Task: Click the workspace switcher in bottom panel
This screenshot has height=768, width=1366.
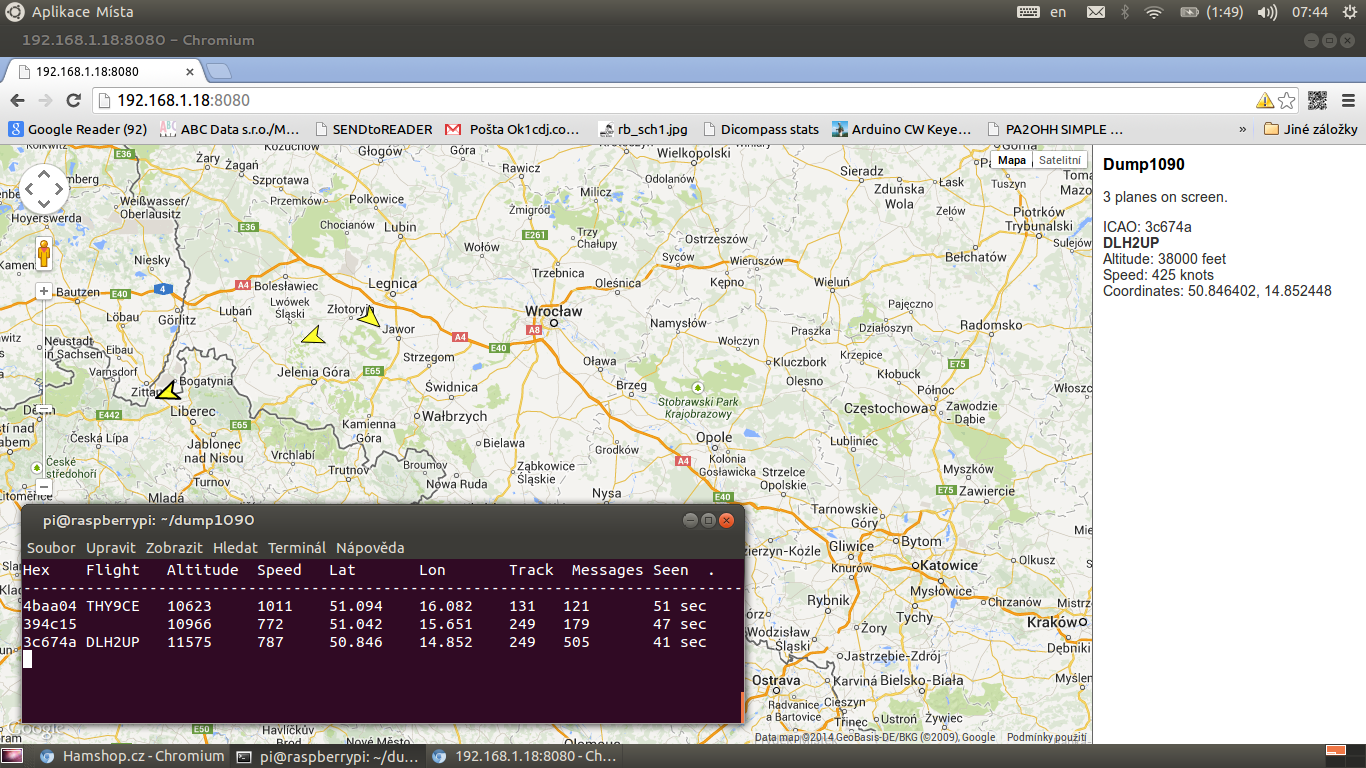Action: [1344, 756]
